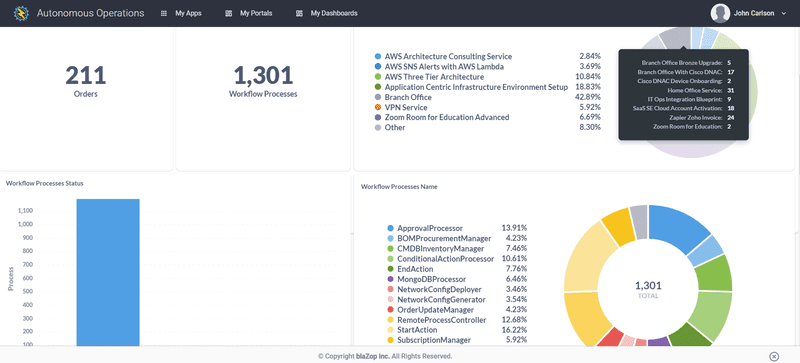Viewport: 800px width, 363px height.
Task: Click the CMDBInventoryManager legend dot
Action: (x=390, y=249)
